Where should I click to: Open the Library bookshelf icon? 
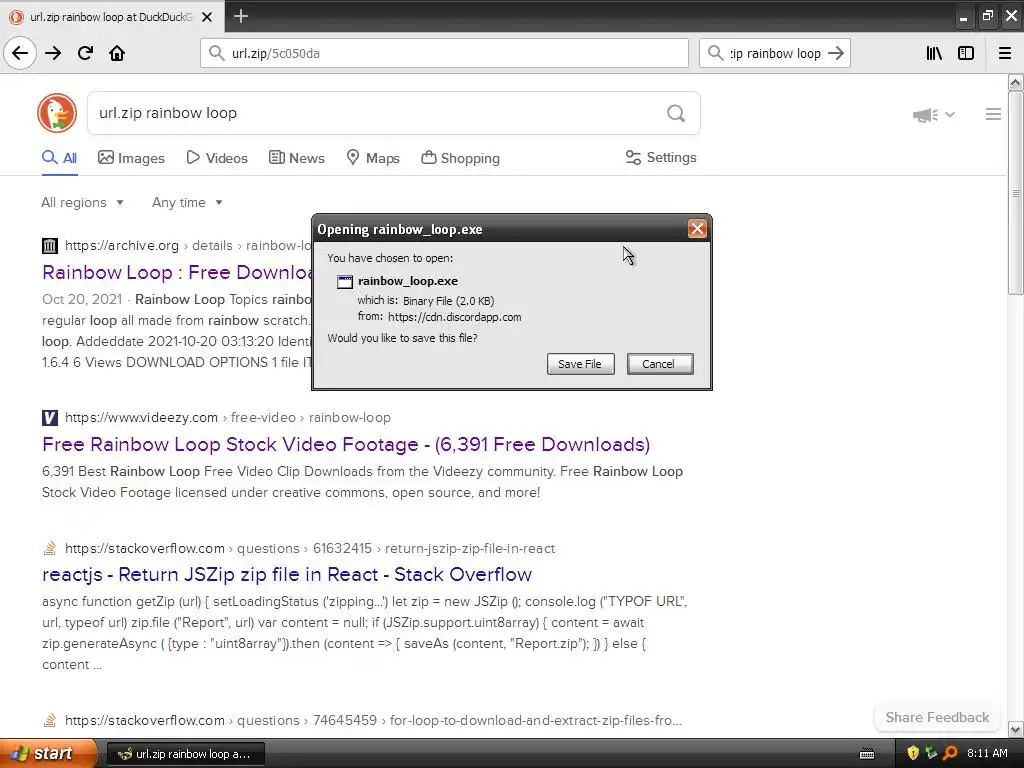pos(934,53)
